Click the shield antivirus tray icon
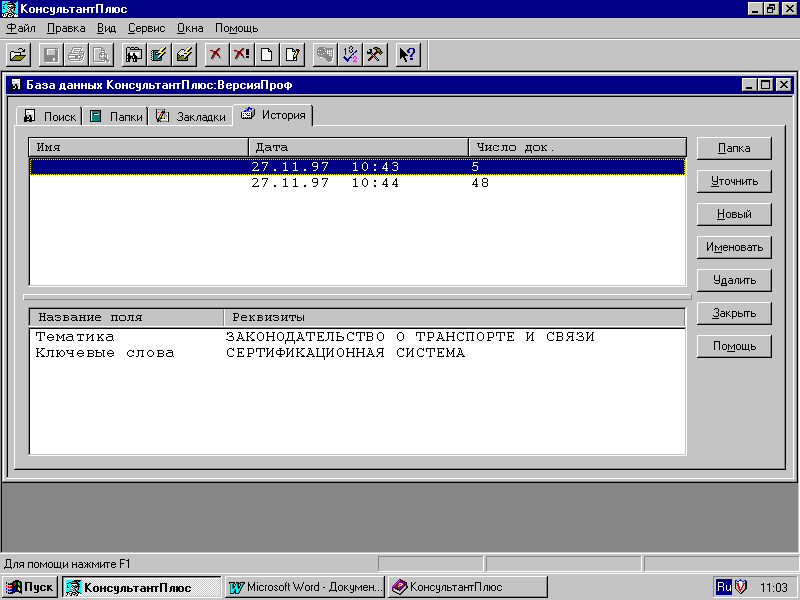The width and height of the screenshot is (800, 600). (x=741, y=587)
